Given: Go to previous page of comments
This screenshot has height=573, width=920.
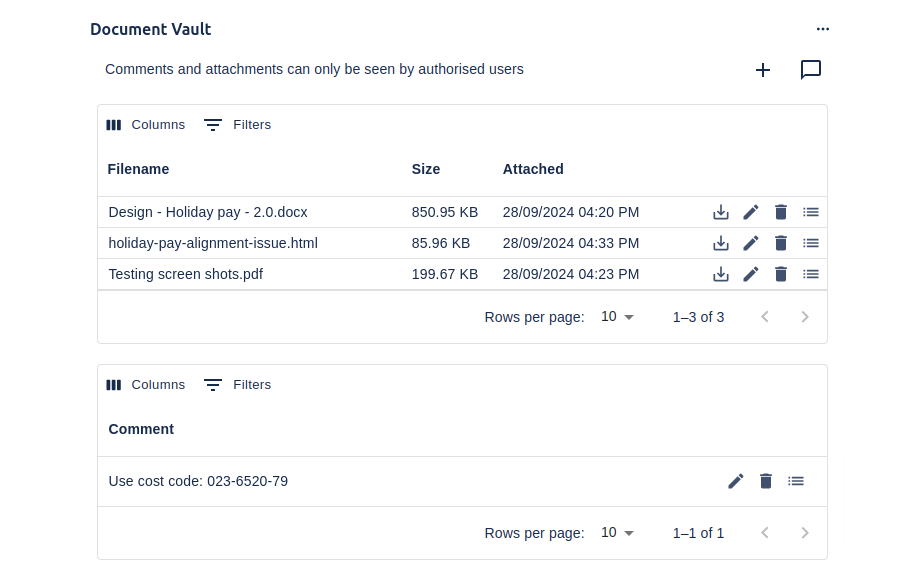Looking at the screenshot, I should pos(765,533).
